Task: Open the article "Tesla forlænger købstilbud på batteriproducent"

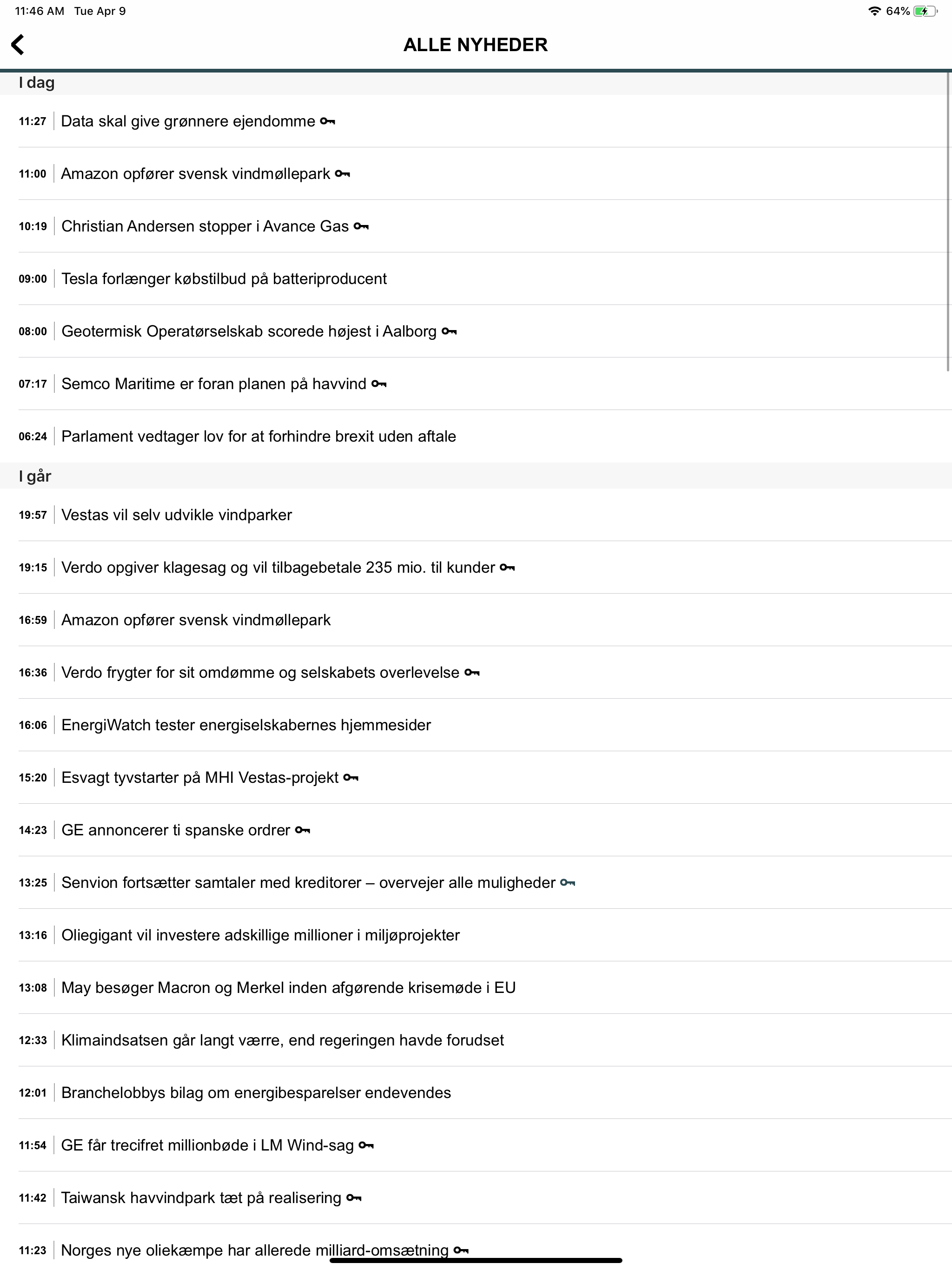Action: [225, 278]
